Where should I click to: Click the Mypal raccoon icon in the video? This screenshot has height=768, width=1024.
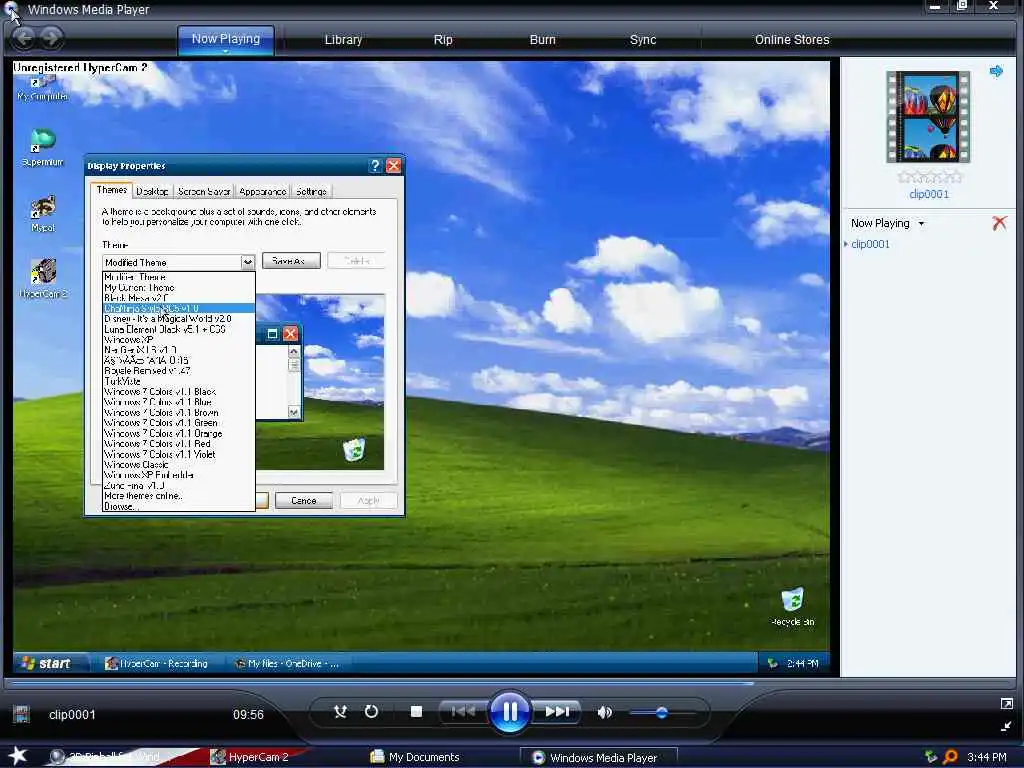pos(43,214)
